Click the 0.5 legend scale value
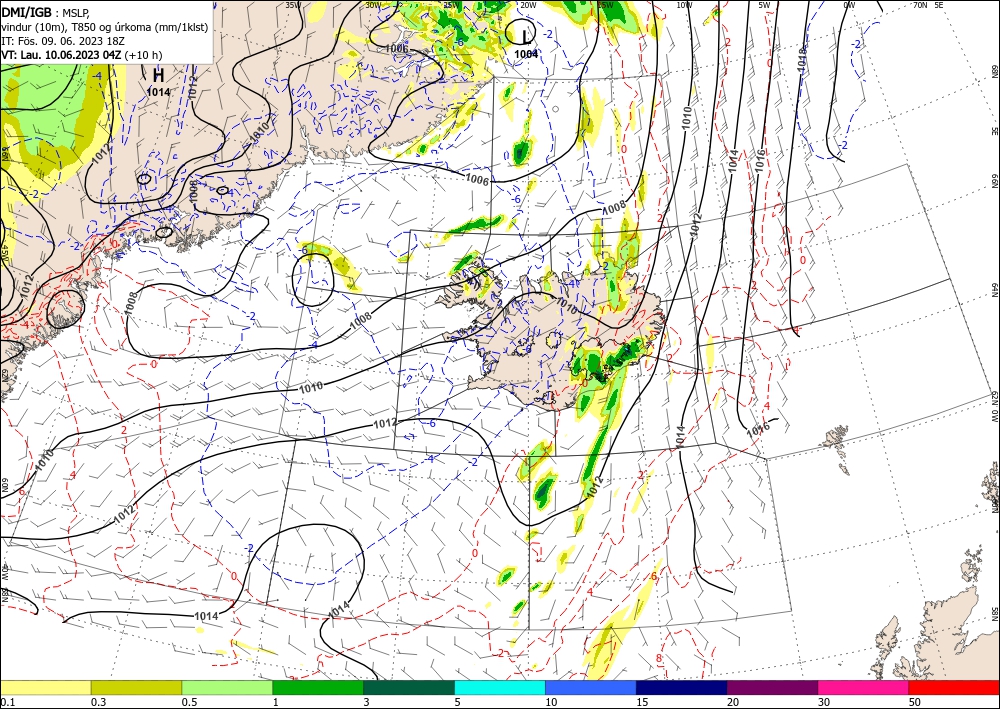Viewport: 1000px width, 709px height. click(x=189, y=702)
